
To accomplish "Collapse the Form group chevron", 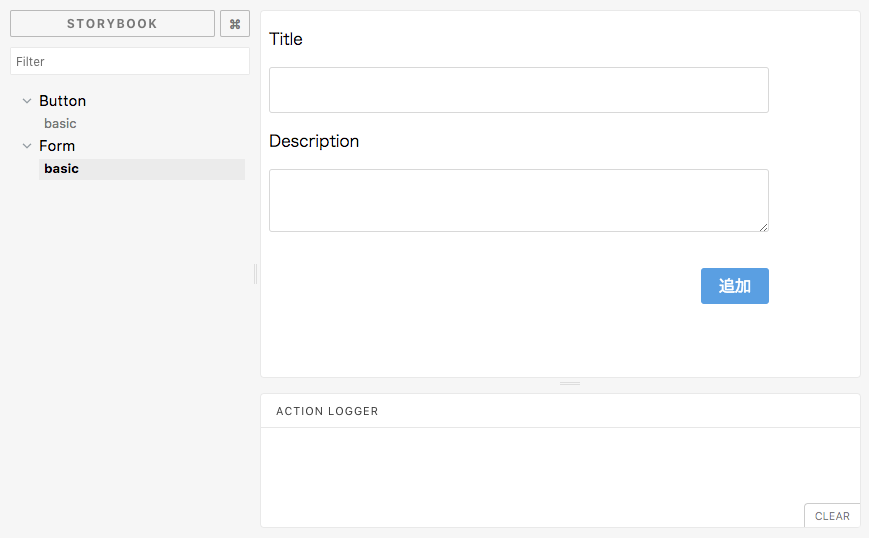I will click(x=27, y=146).
